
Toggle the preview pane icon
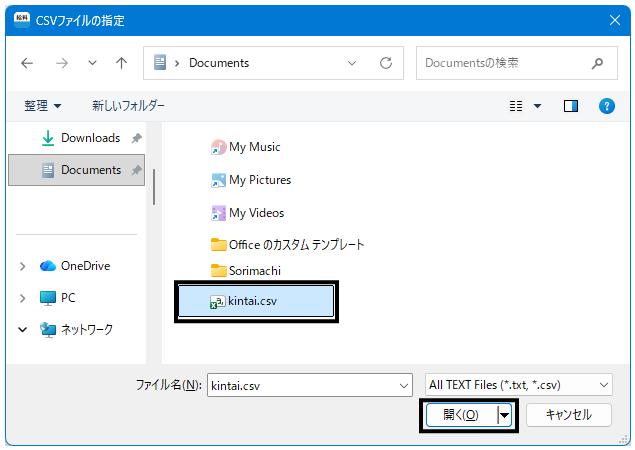click(571, 106)
